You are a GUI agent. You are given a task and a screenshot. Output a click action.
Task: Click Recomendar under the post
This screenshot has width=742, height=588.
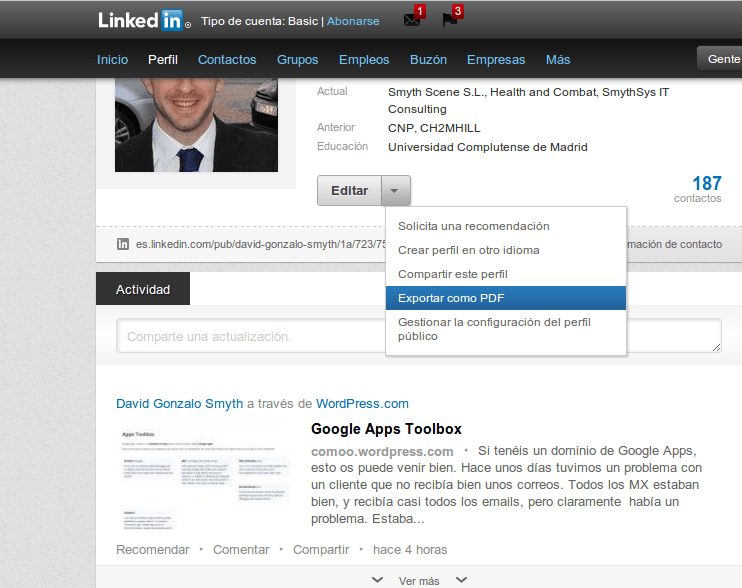coord(152,550)
